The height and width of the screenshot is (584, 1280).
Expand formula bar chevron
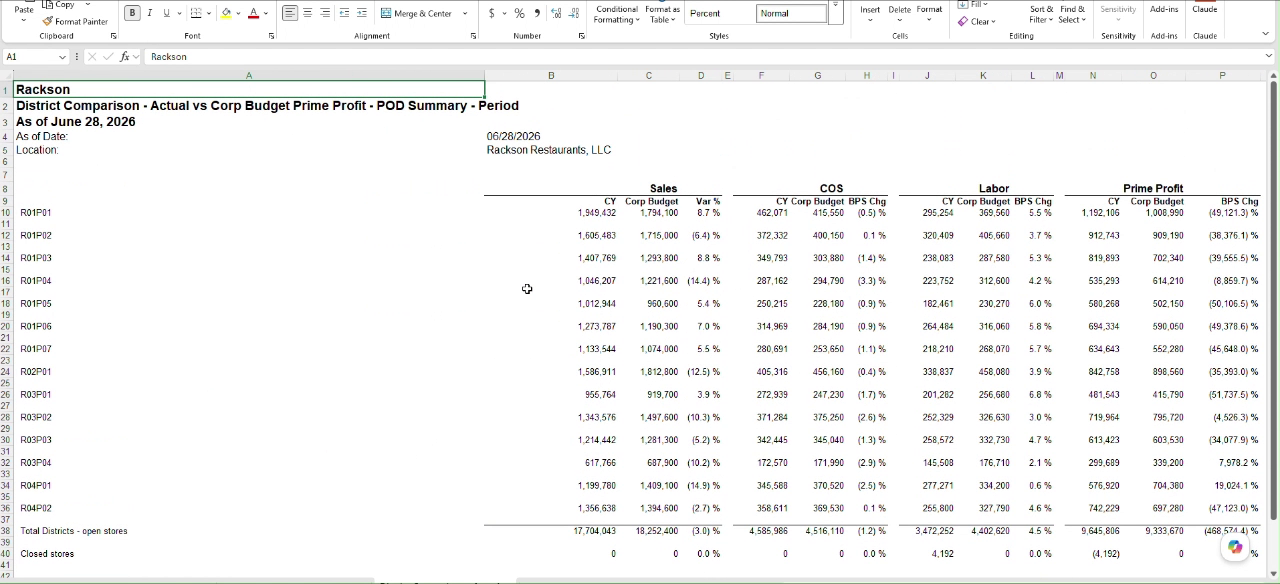click(1268, 57)
